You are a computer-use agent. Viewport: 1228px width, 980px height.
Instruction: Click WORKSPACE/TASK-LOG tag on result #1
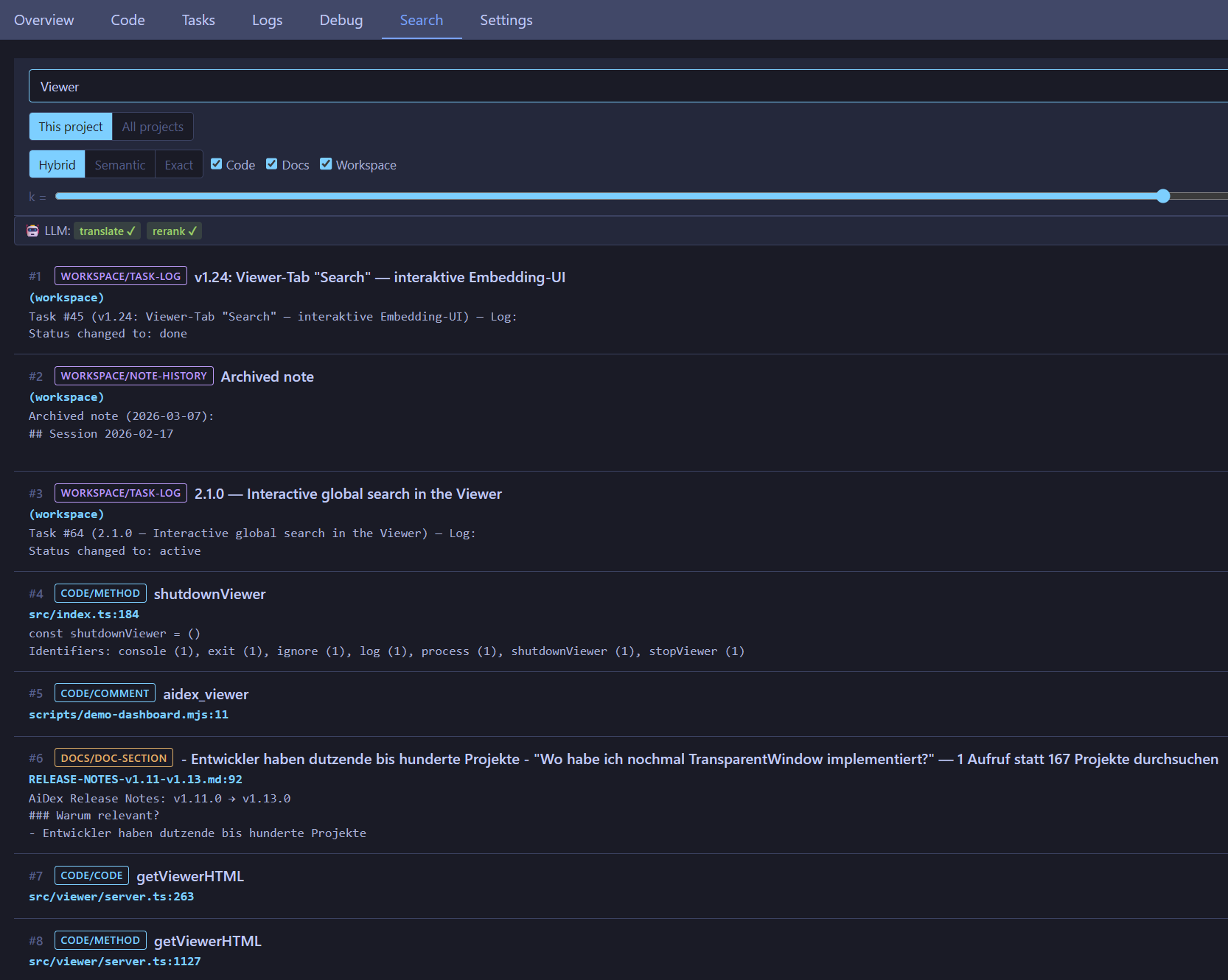click(121, 276)
